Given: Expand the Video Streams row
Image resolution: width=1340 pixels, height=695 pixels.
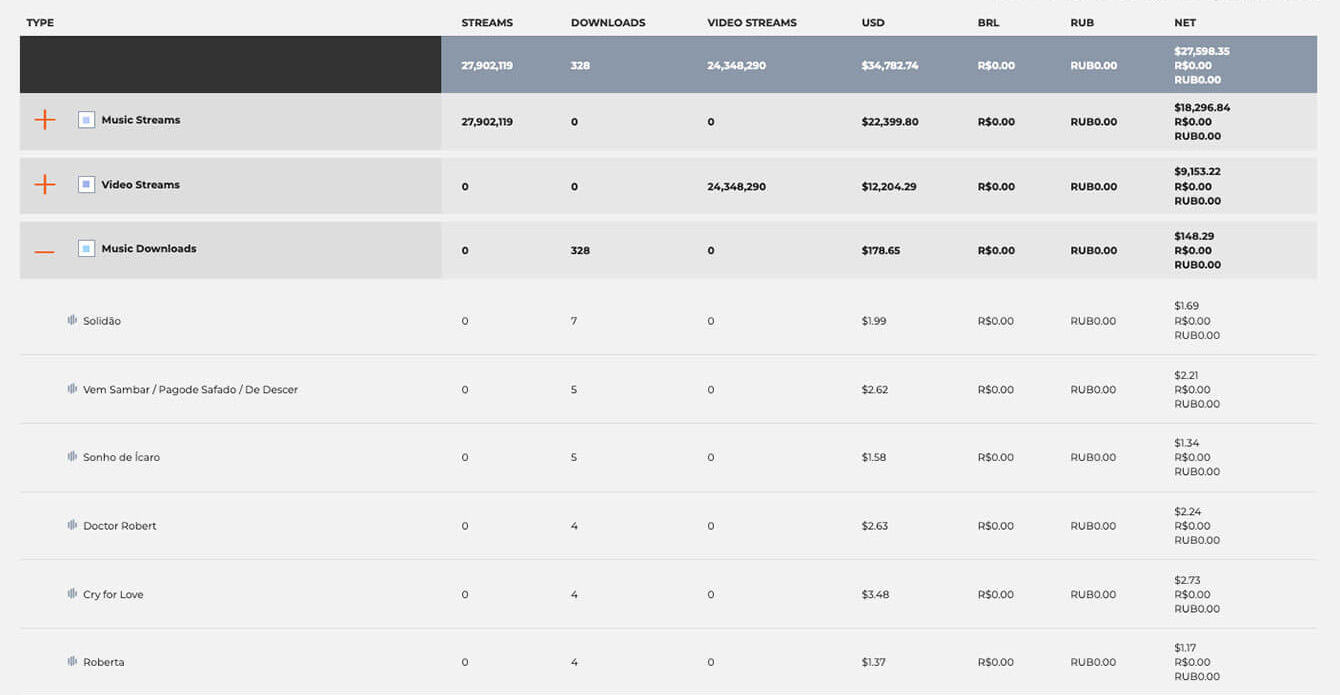Looking at the screenshot, I should click(45, 185).
